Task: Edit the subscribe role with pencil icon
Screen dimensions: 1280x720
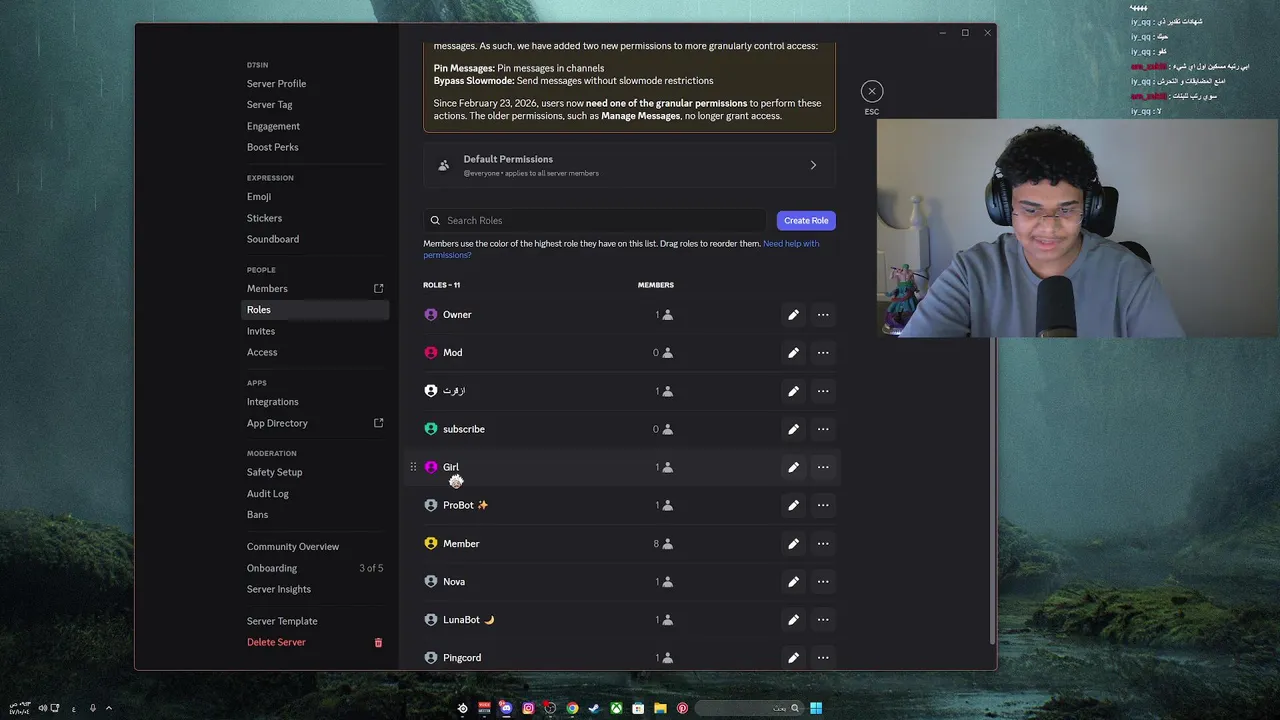Action: tap(793, 429)
